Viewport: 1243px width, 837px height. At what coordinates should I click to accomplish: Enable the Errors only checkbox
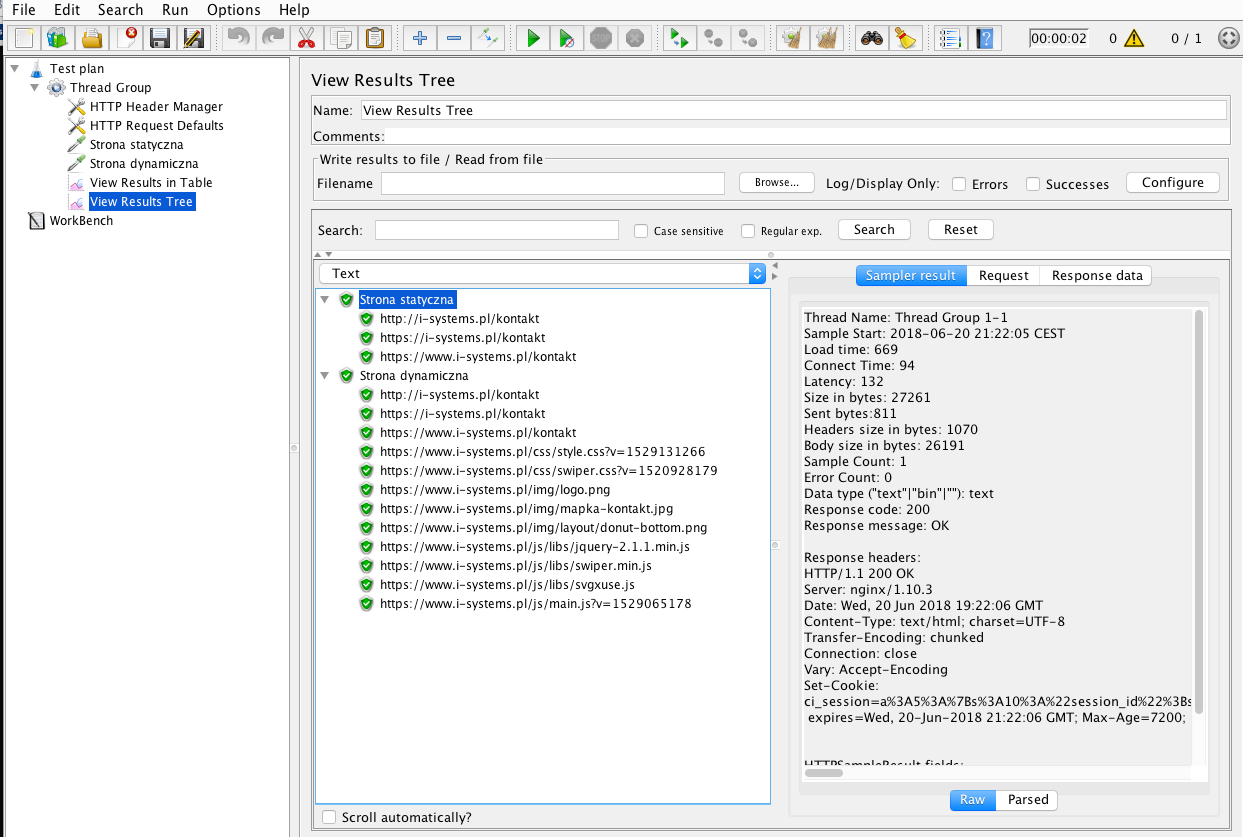[x=959, y=184]
